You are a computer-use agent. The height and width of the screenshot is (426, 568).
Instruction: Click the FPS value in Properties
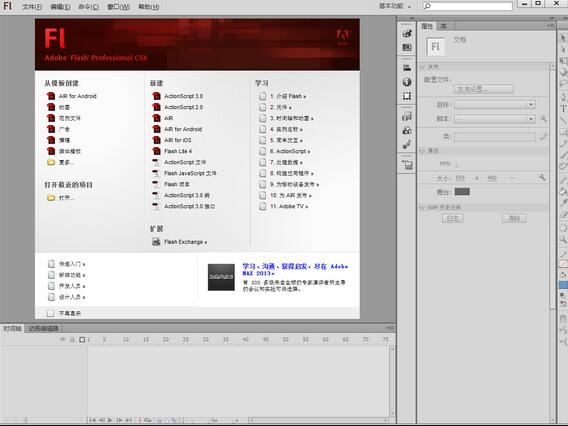tap(457, 164)
